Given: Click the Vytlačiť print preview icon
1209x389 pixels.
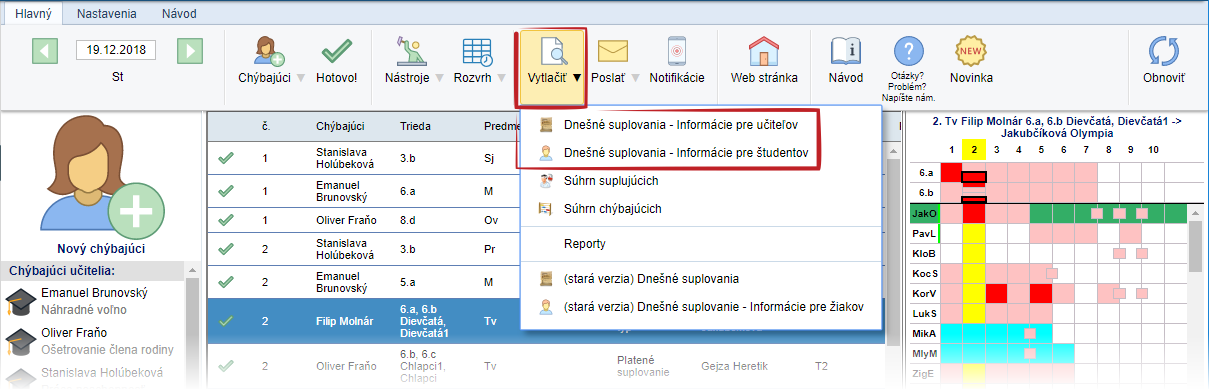Looking at the screenshot, I should click(553, 52).
